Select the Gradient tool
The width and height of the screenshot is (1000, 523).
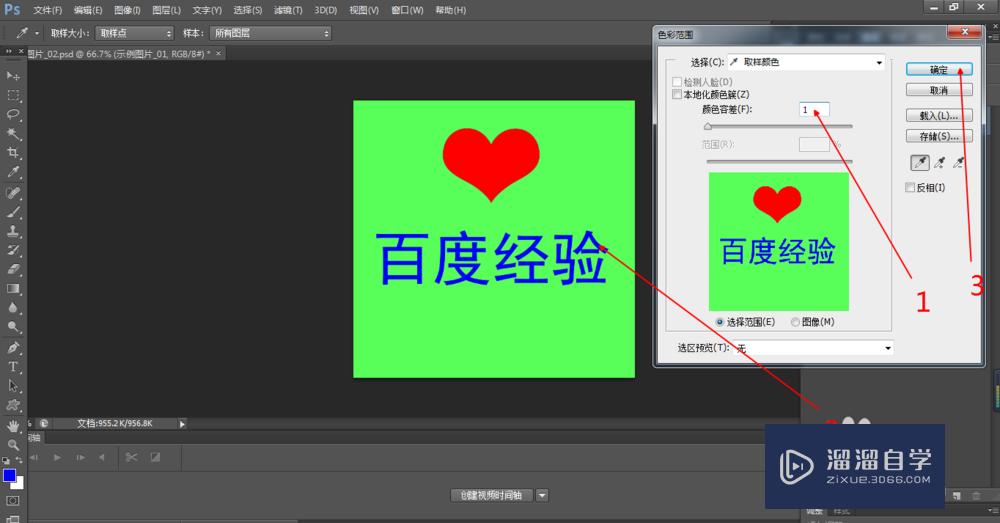point(13,288)
